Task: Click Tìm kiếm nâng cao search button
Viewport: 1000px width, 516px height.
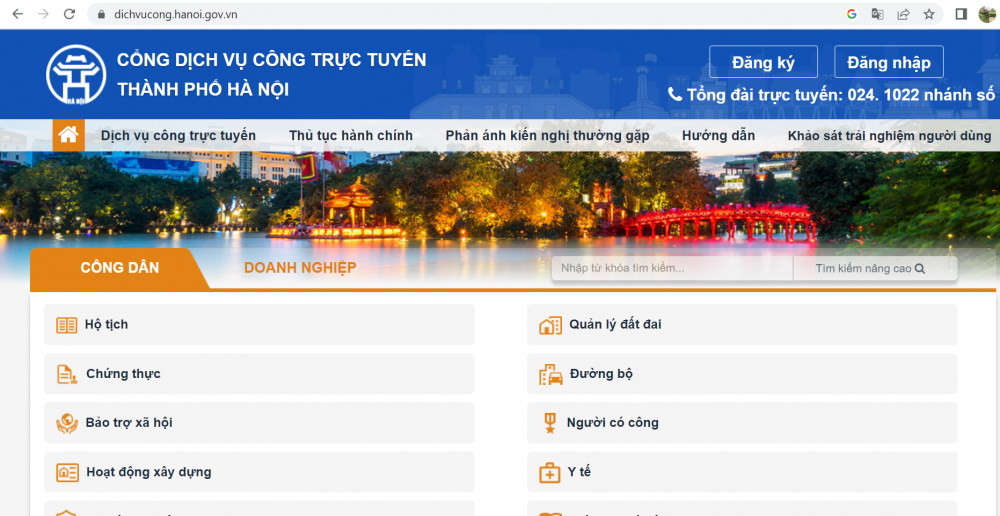Action: coord(870,268)
